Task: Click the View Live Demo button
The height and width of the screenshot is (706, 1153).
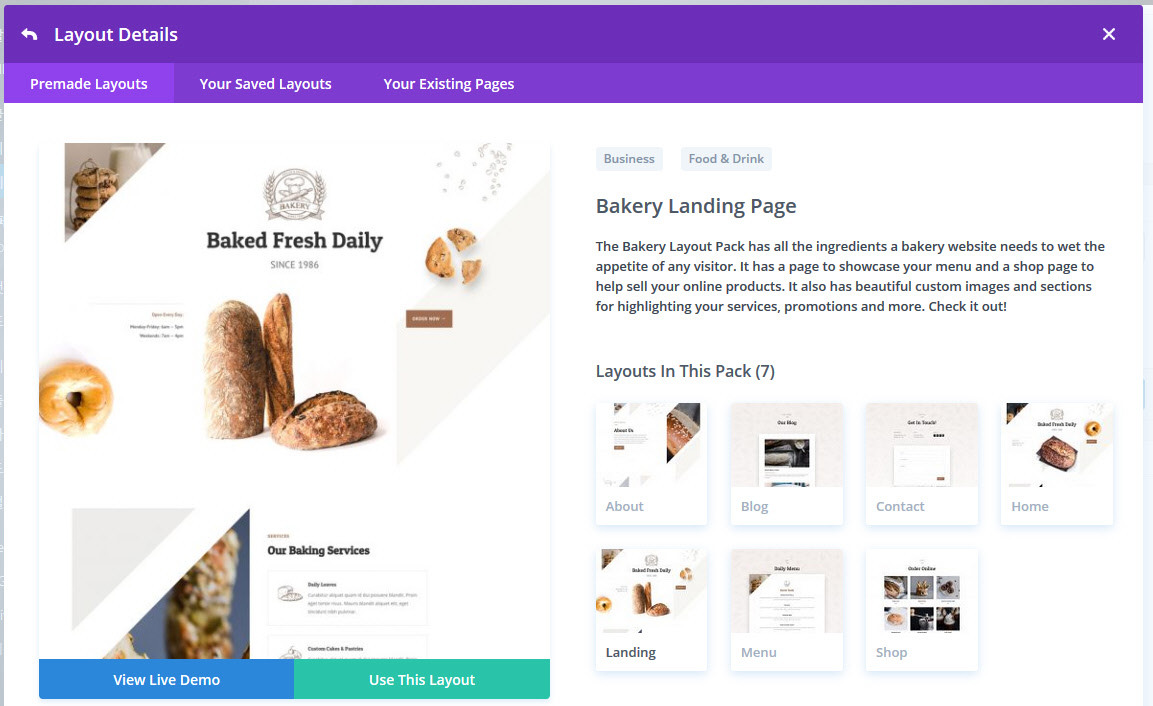Action: point(166,680)
